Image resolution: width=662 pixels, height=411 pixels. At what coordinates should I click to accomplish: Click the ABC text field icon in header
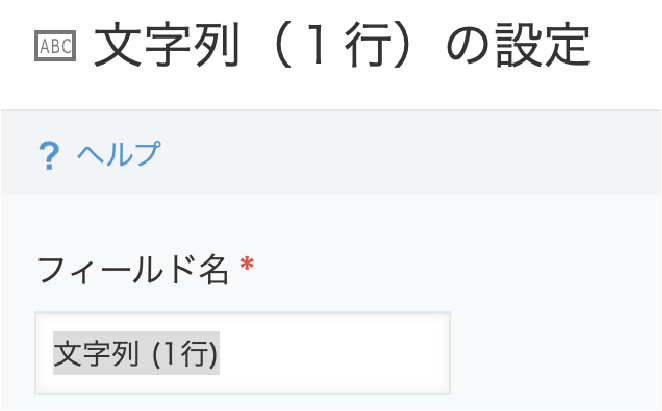[55, 45]
